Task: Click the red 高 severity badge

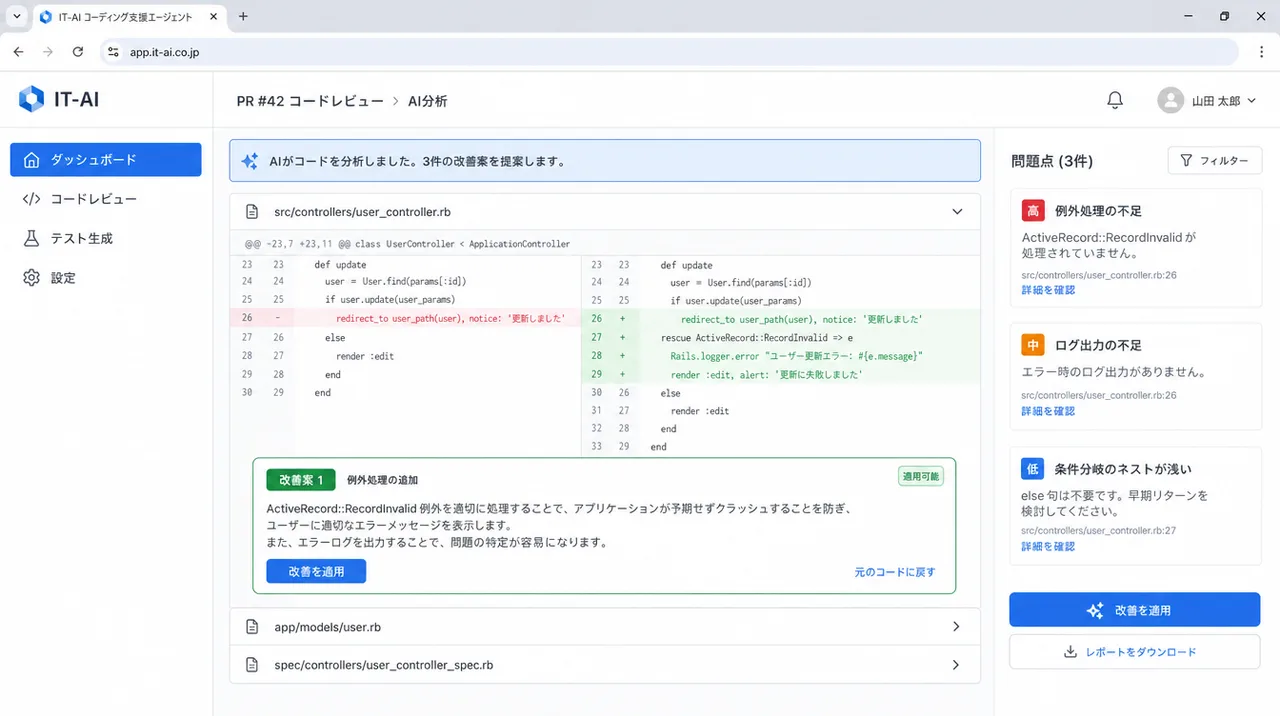Action: 1033,211
